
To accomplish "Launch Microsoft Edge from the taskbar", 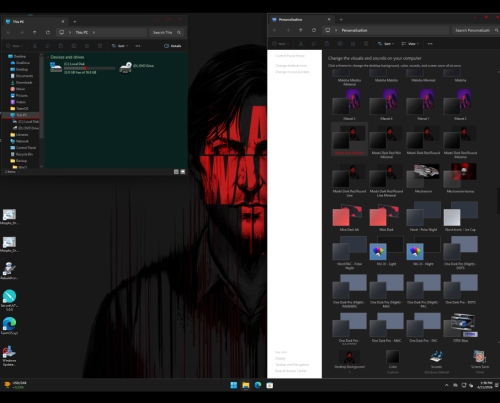I will [x=258, y=385].
